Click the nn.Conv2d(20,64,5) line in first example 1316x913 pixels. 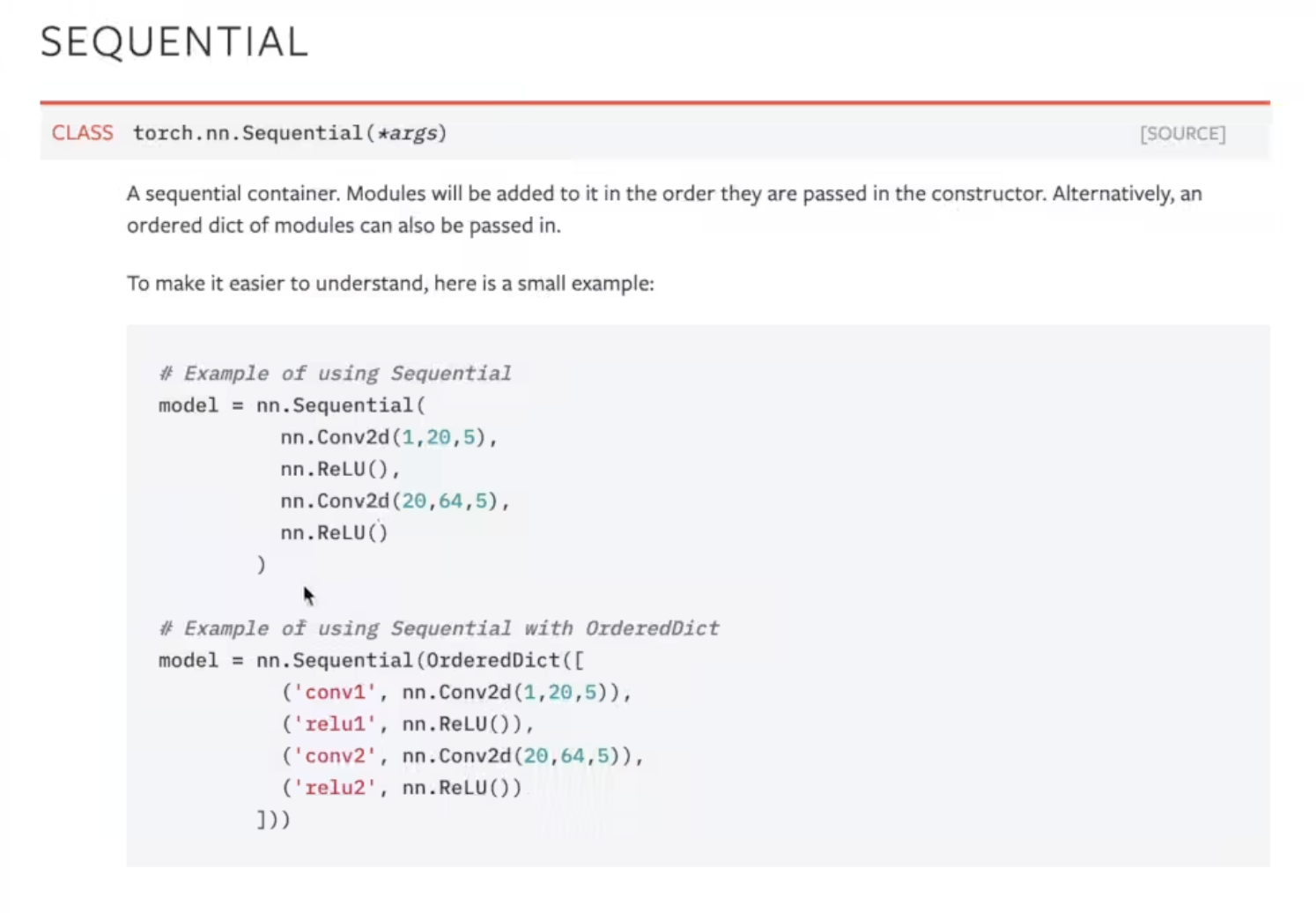395,501
